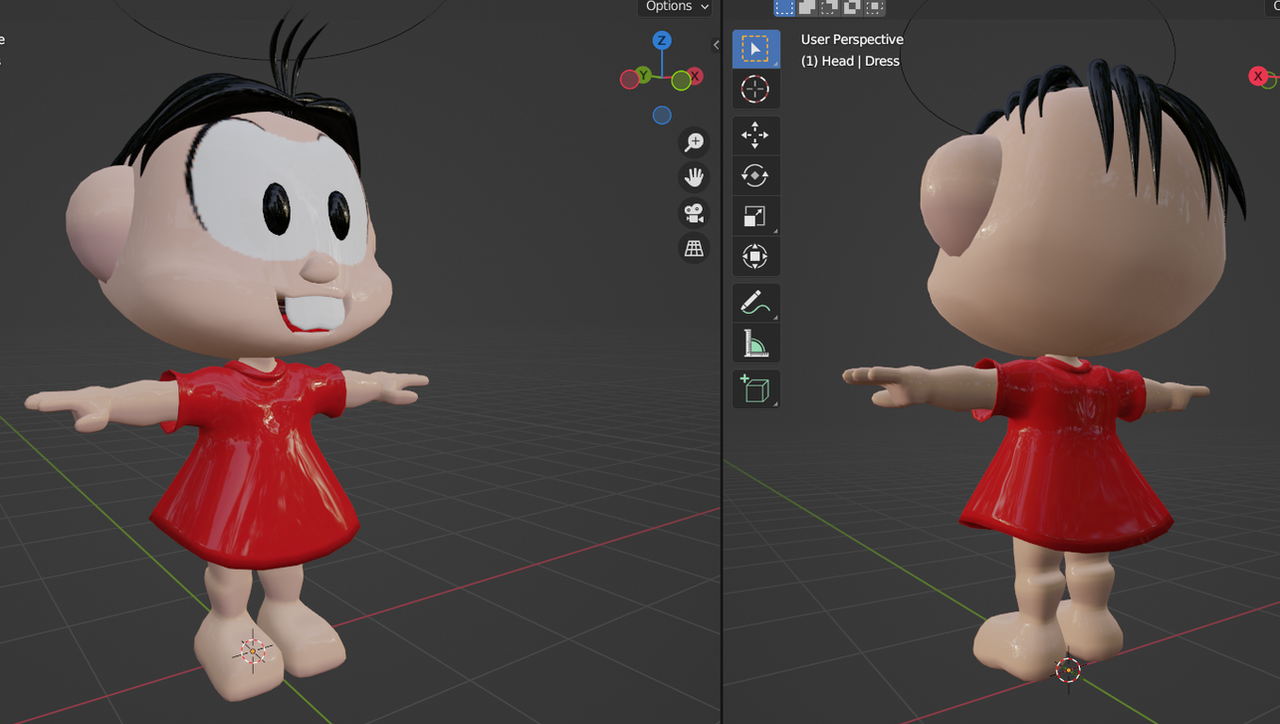Click the red X label in left viewport gizmo

694,76
